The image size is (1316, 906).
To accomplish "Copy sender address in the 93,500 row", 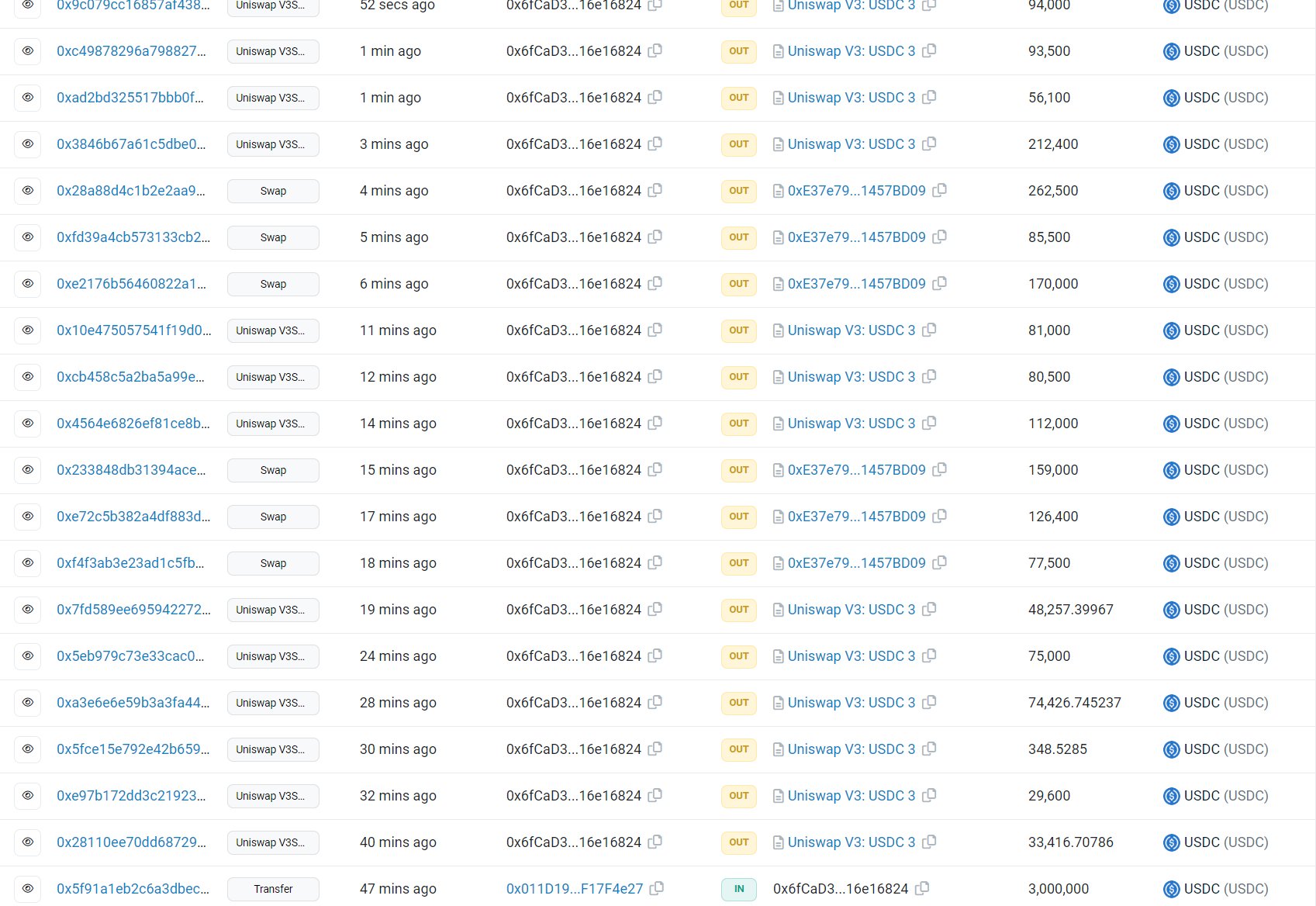I will coord(655,50).
